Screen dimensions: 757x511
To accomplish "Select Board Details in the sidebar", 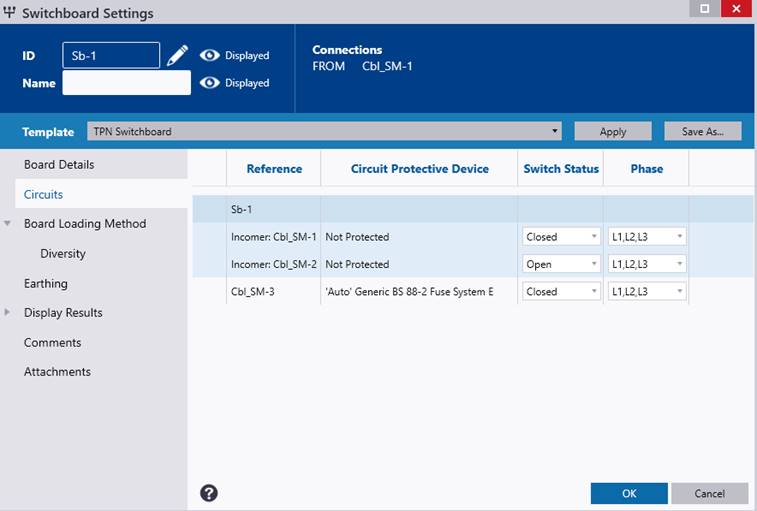I will coord(59,164).
